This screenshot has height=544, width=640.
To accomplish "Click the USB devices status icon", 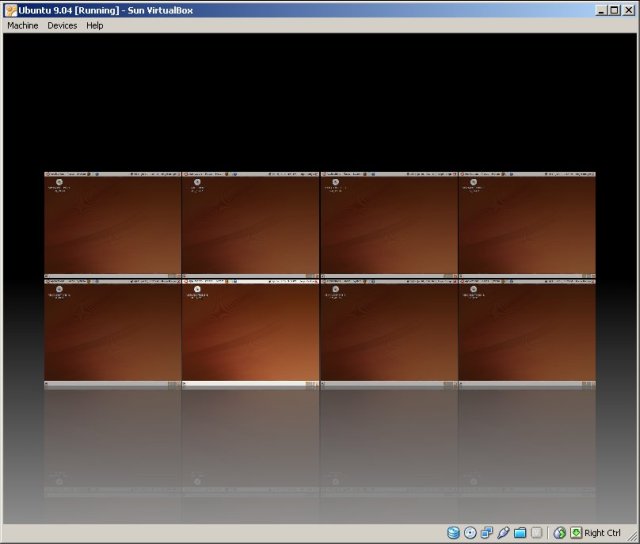I will click(x=503, y=533).
